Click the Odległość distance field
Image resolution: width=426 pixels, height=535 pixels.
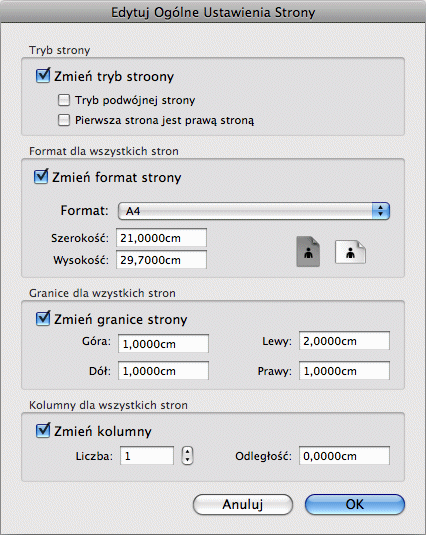tap(344, 456)
